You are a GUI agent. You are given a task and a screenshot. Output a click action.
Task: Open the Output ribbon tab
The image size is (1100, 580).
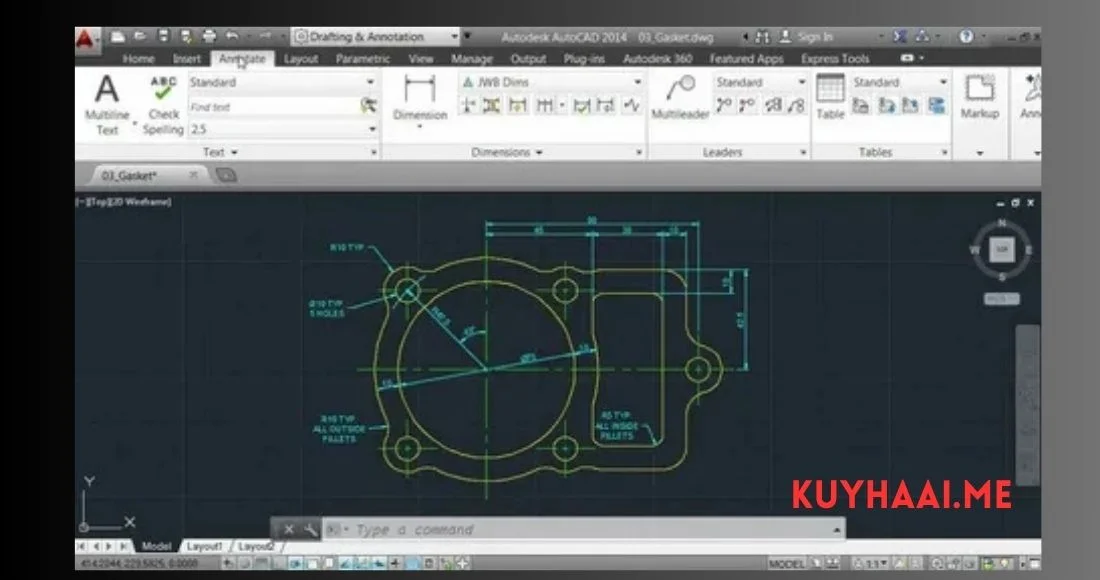point(528,59)
